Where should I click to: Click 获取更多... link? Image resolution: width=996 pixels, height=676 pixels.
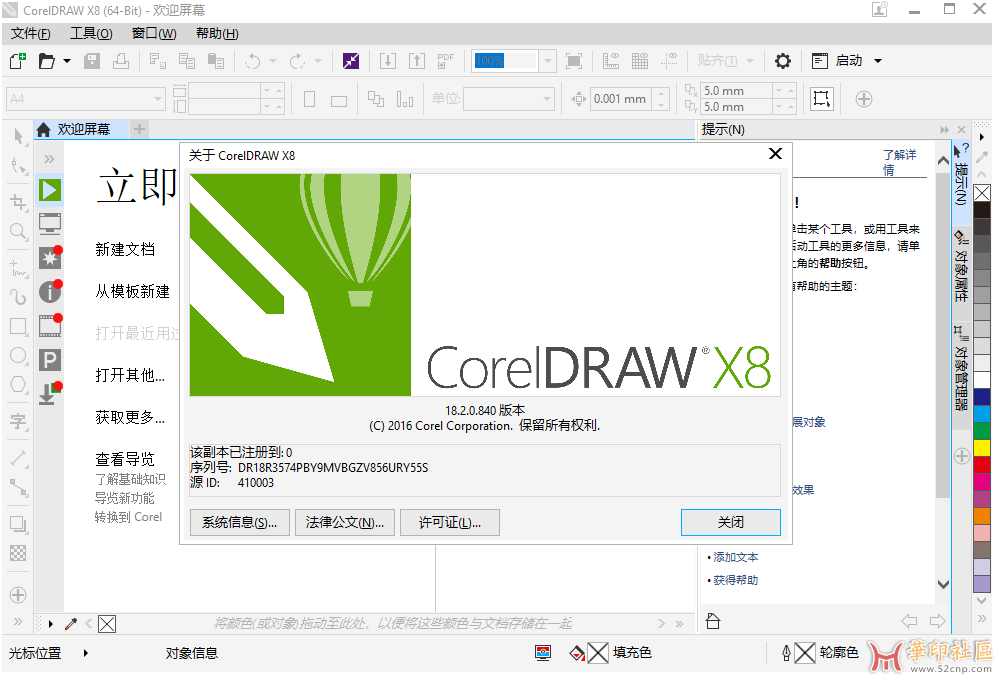point(130,417)
